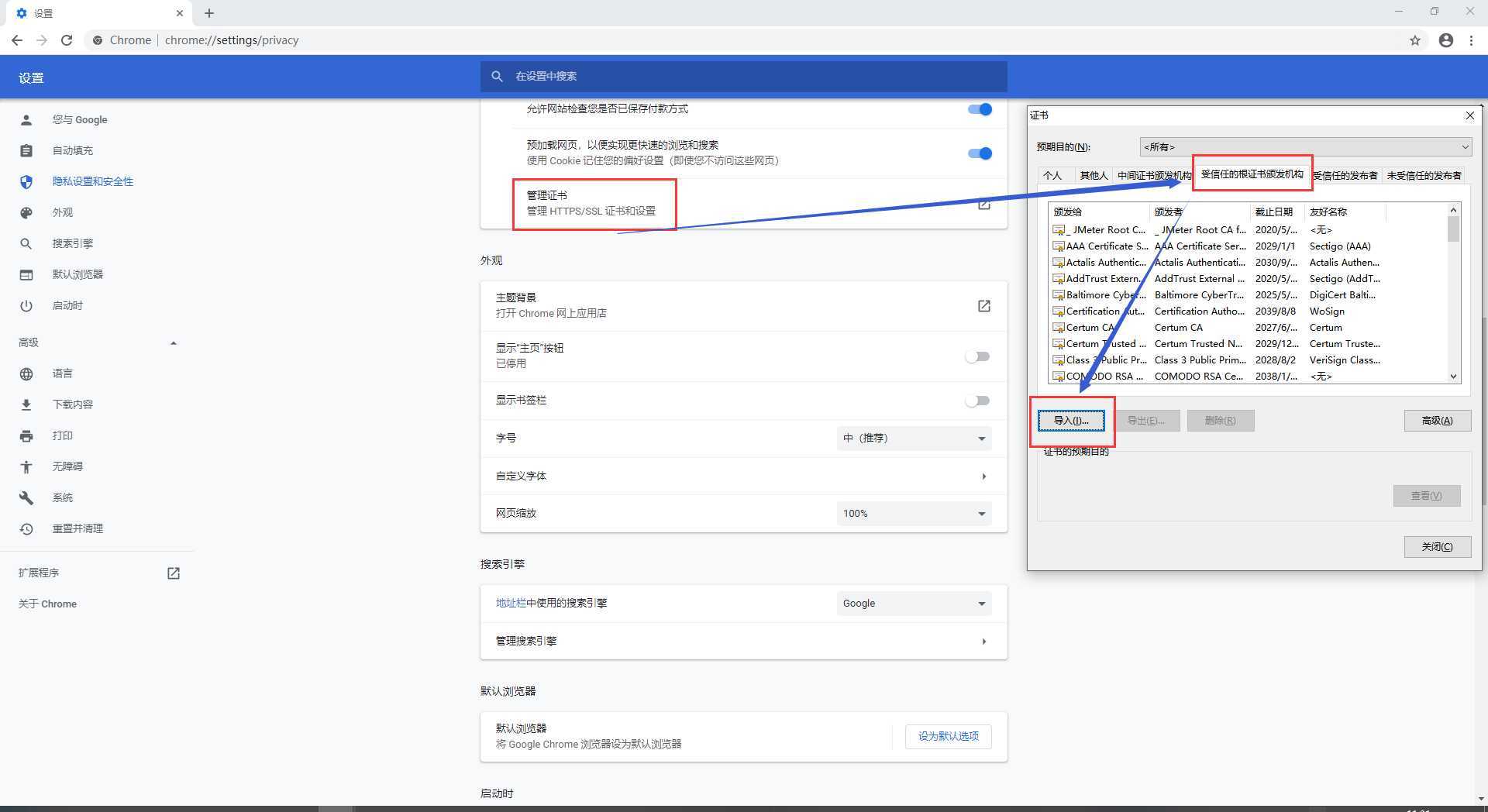Click the 高级 button in certificate dialog
1488x812 pixels.
click(x=1437, y=421)
